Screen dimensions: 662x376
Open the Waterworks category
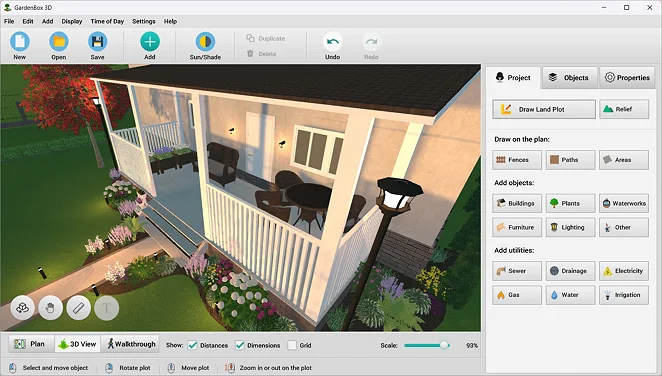624,203
